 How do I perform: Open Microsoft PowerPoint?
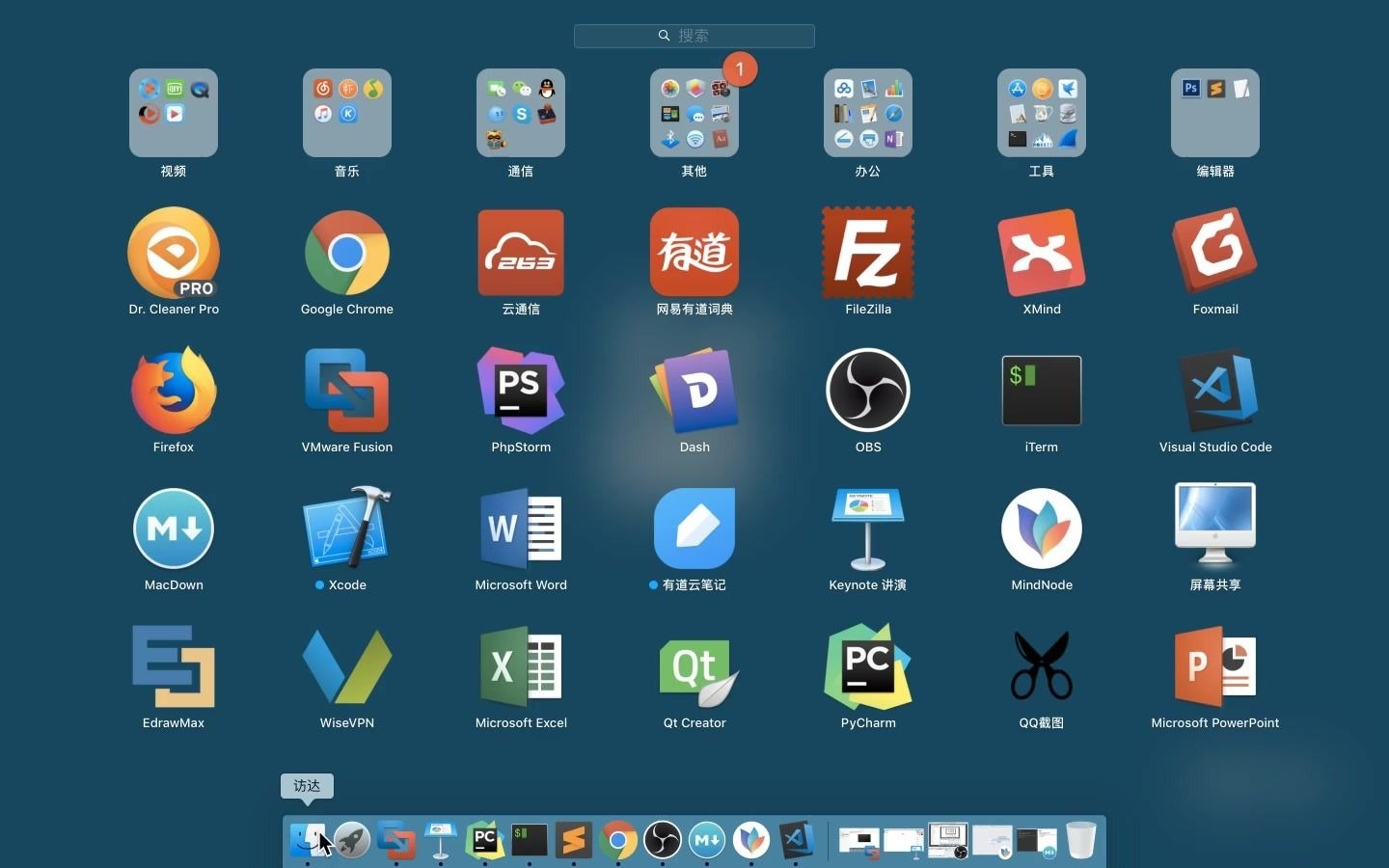[1215, 666]
